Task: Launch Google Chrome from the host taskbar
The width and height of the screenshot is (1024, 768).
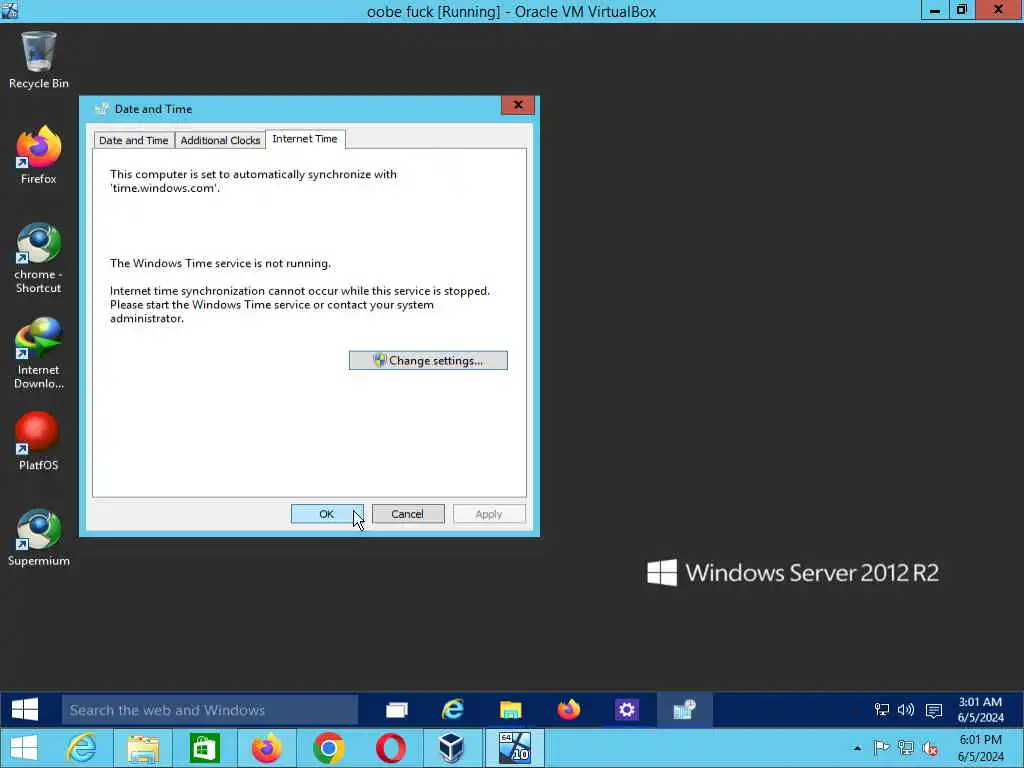Action: click(x=328, y=748)
